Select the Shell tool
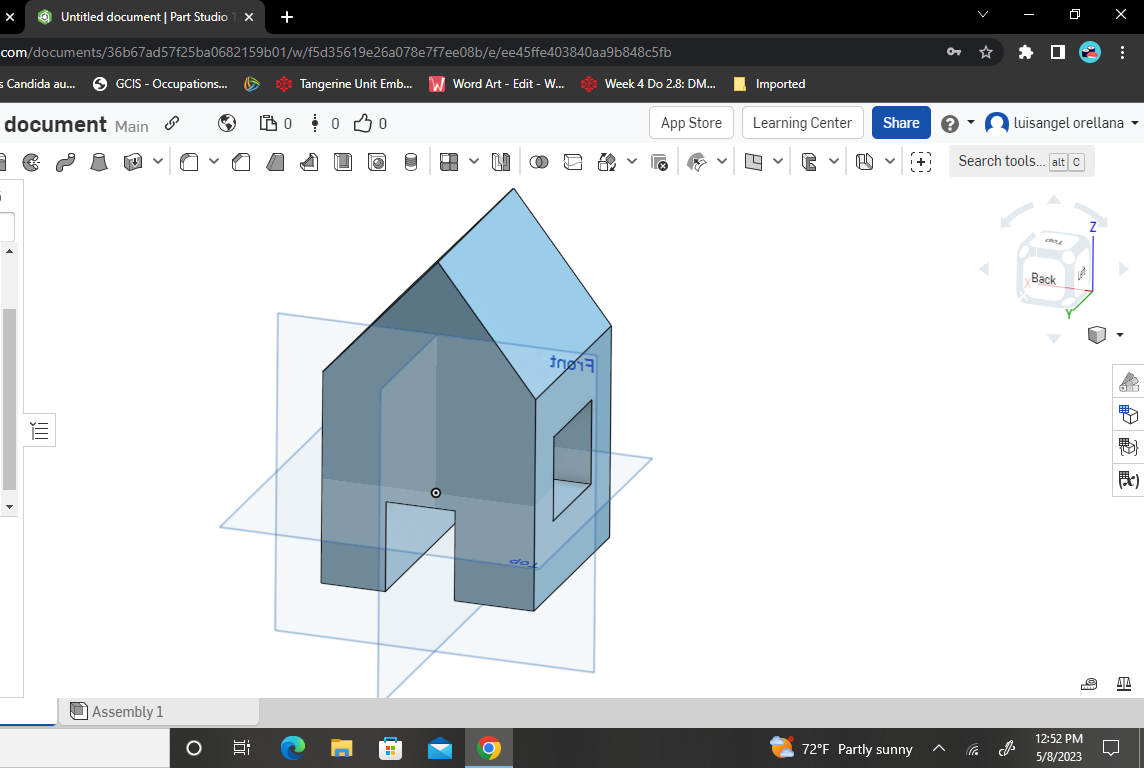This screenshot has height=768, width=1144. (343, 161)
